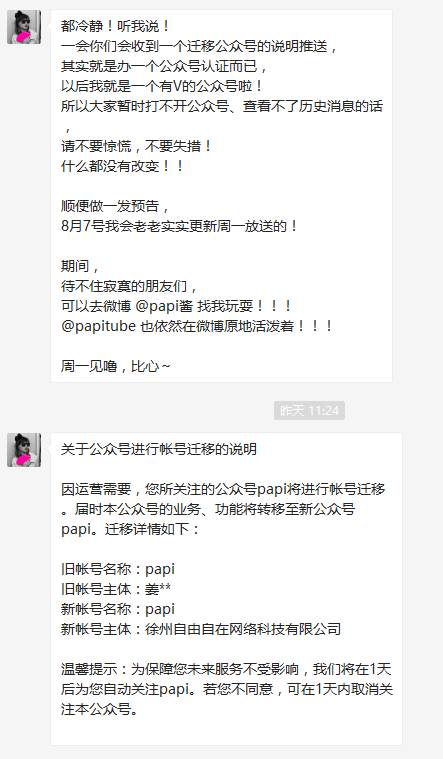Select the line 都冷静！听我说！

coord(115,26)
